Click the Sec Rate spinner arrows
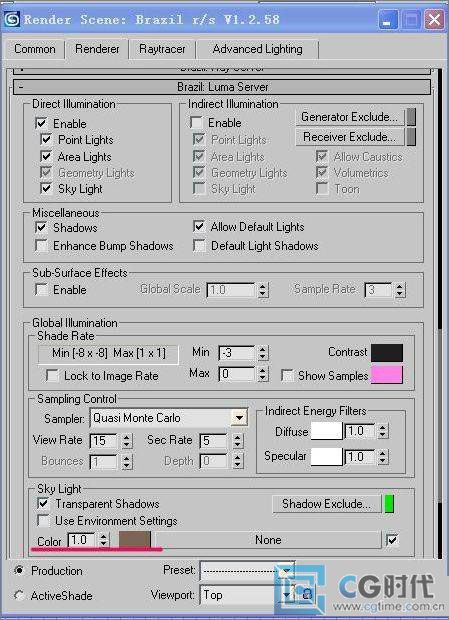 237,441
